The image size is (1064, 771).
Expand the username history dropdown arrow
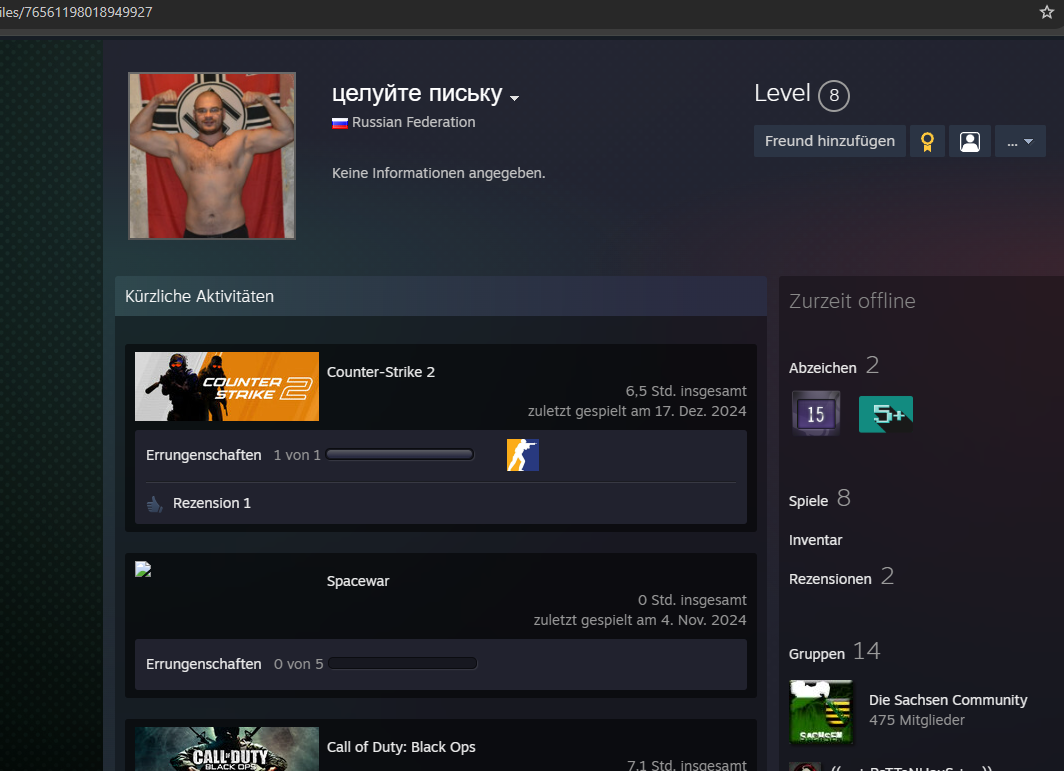coord(514,98)
